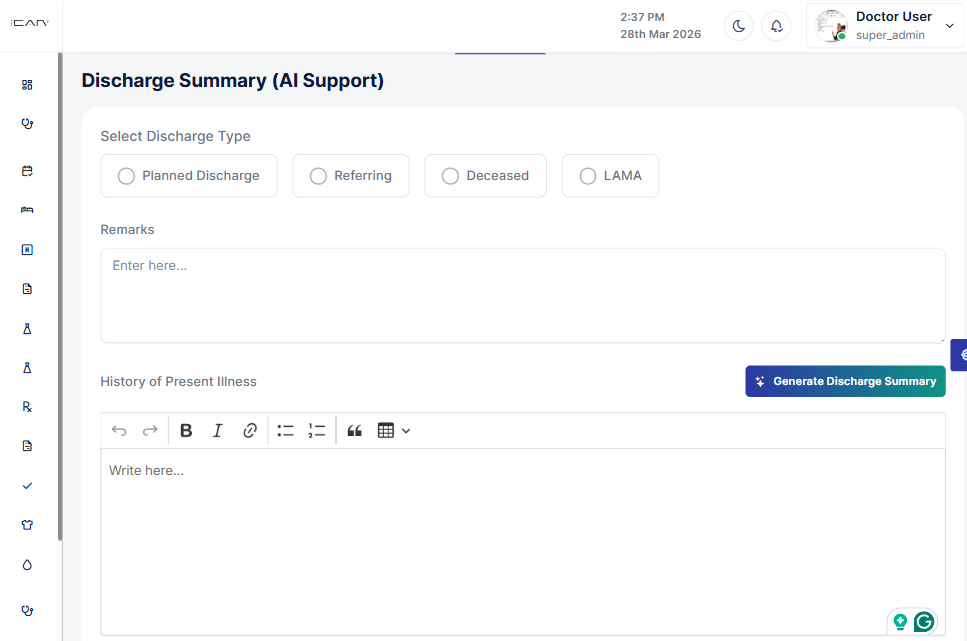Image resolution: width=967 pixels, height=641 pixels.
Task: Select the Deceased radio option
Action: click(451, 176)
